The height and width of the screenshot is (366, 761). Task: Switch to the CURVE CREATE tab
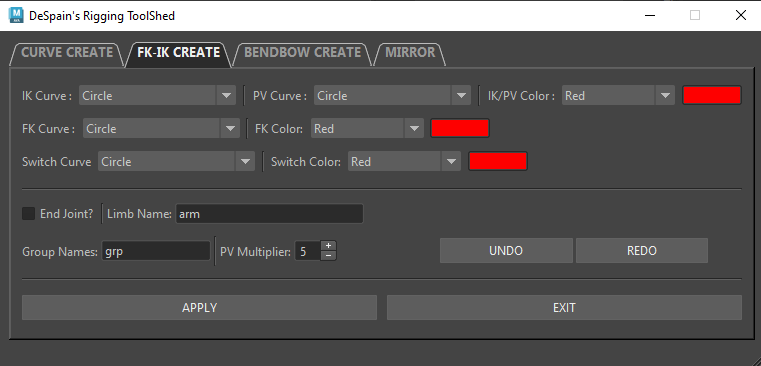click(x=67, y=53)
